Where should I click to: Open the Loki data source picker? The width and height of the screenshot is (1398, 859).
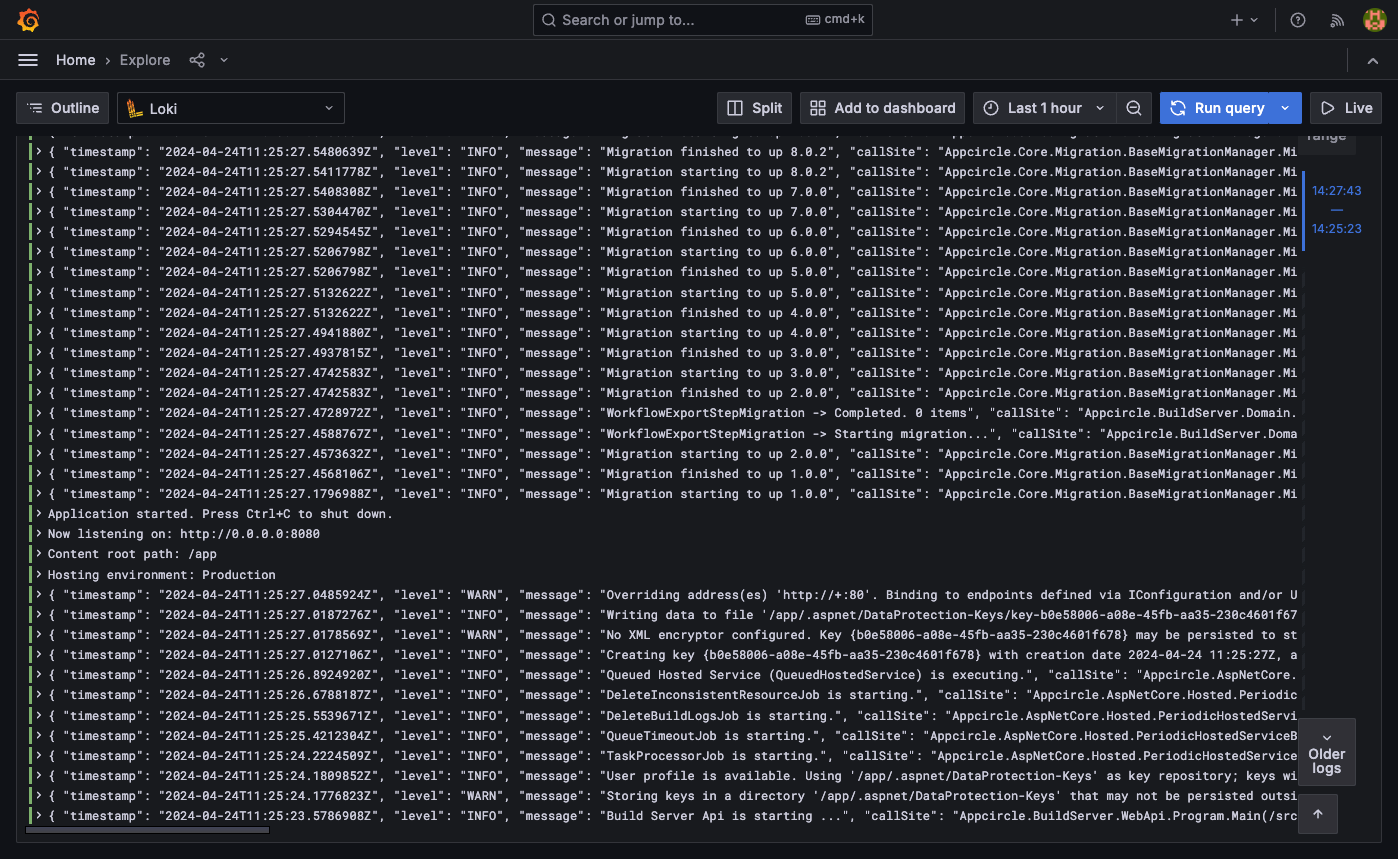tap(231, 108)
